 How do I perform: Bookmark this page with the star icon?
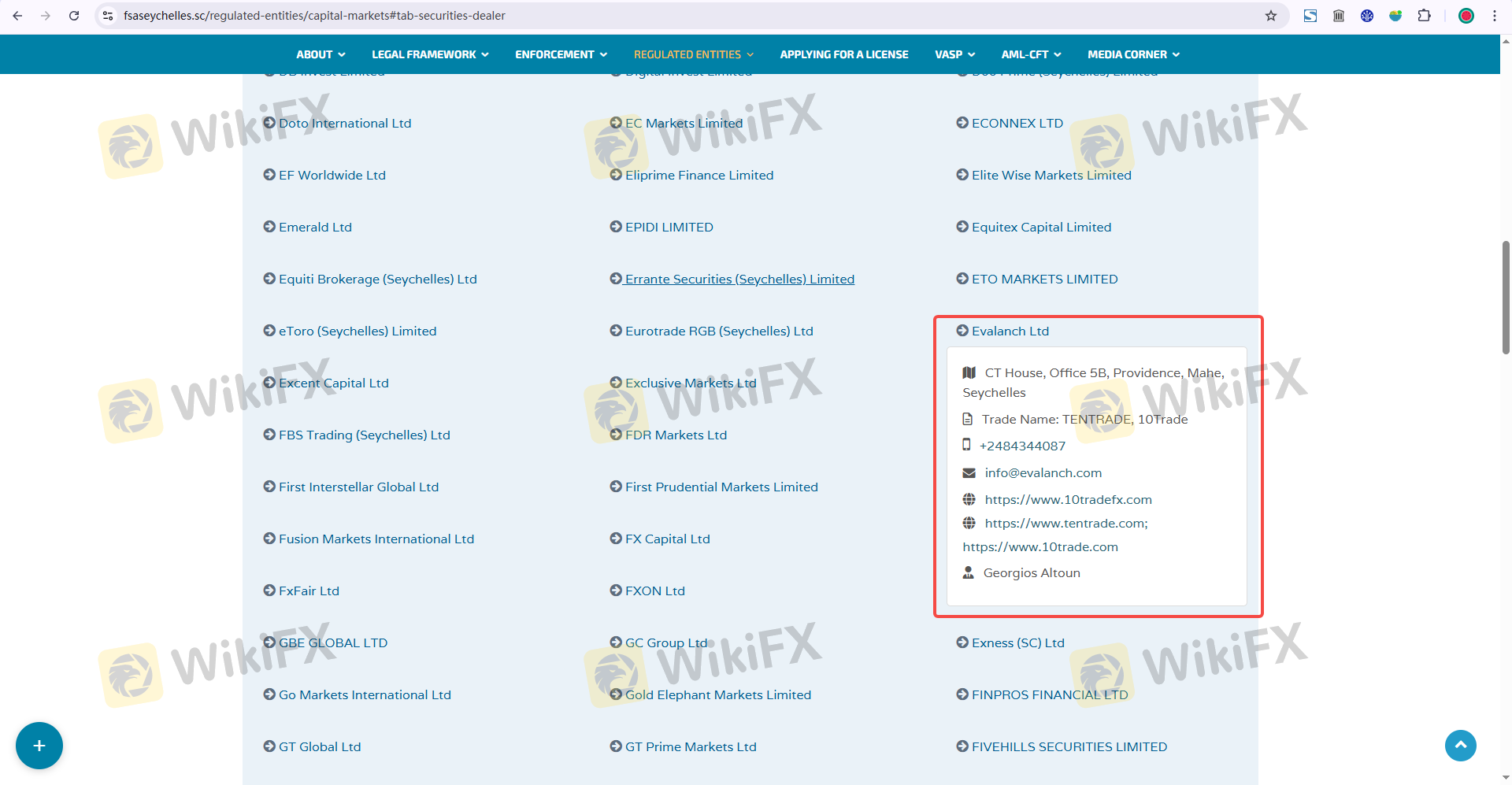pos(1271,16)
